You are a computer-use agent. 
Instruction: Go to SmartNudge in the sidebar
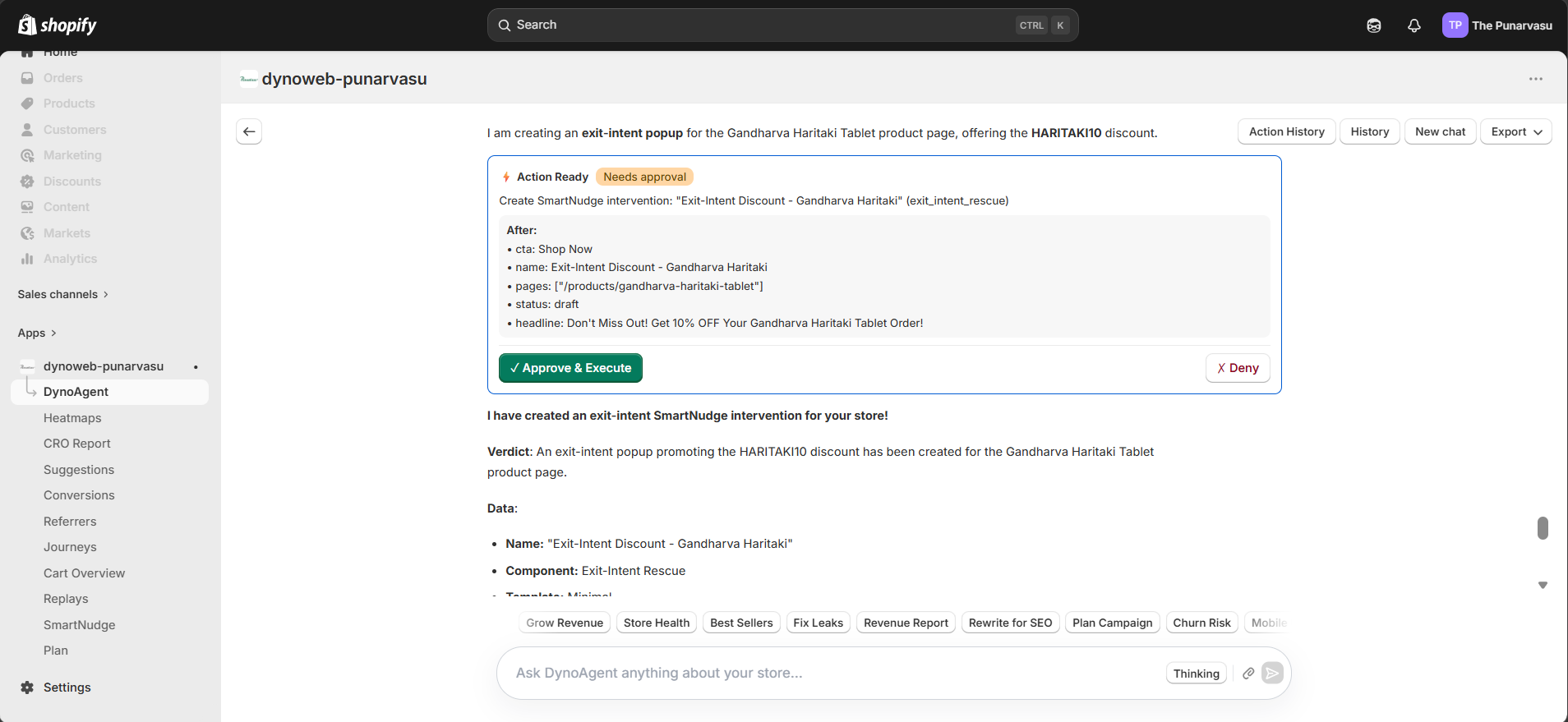[x=79, y=625]
